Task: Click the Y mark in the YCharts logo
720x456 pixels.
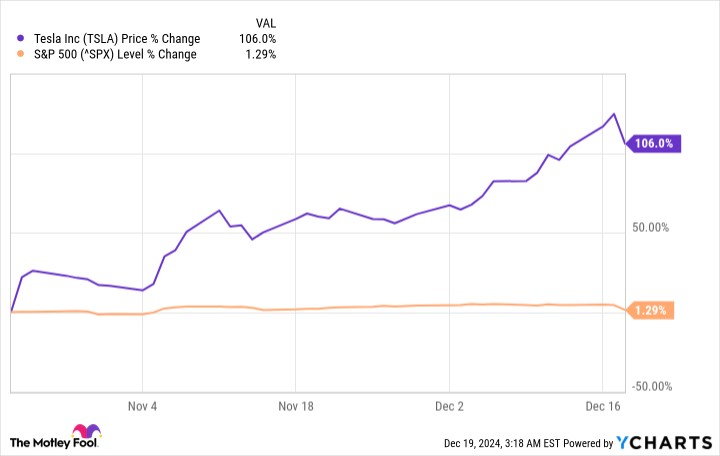Action: tap(623, 443)
